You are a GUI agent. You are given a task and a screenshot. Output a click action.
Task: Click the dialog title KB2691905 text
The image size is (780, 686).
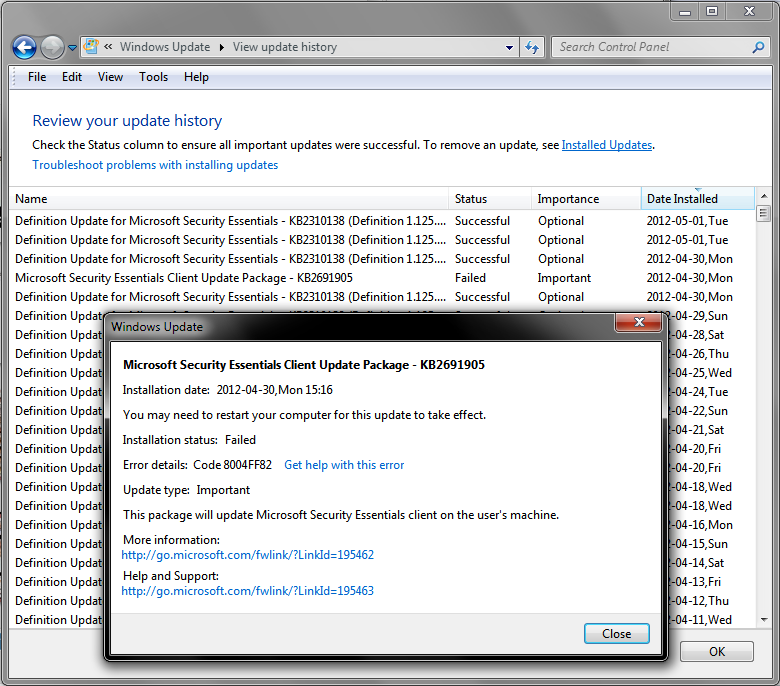click(303, 365)
